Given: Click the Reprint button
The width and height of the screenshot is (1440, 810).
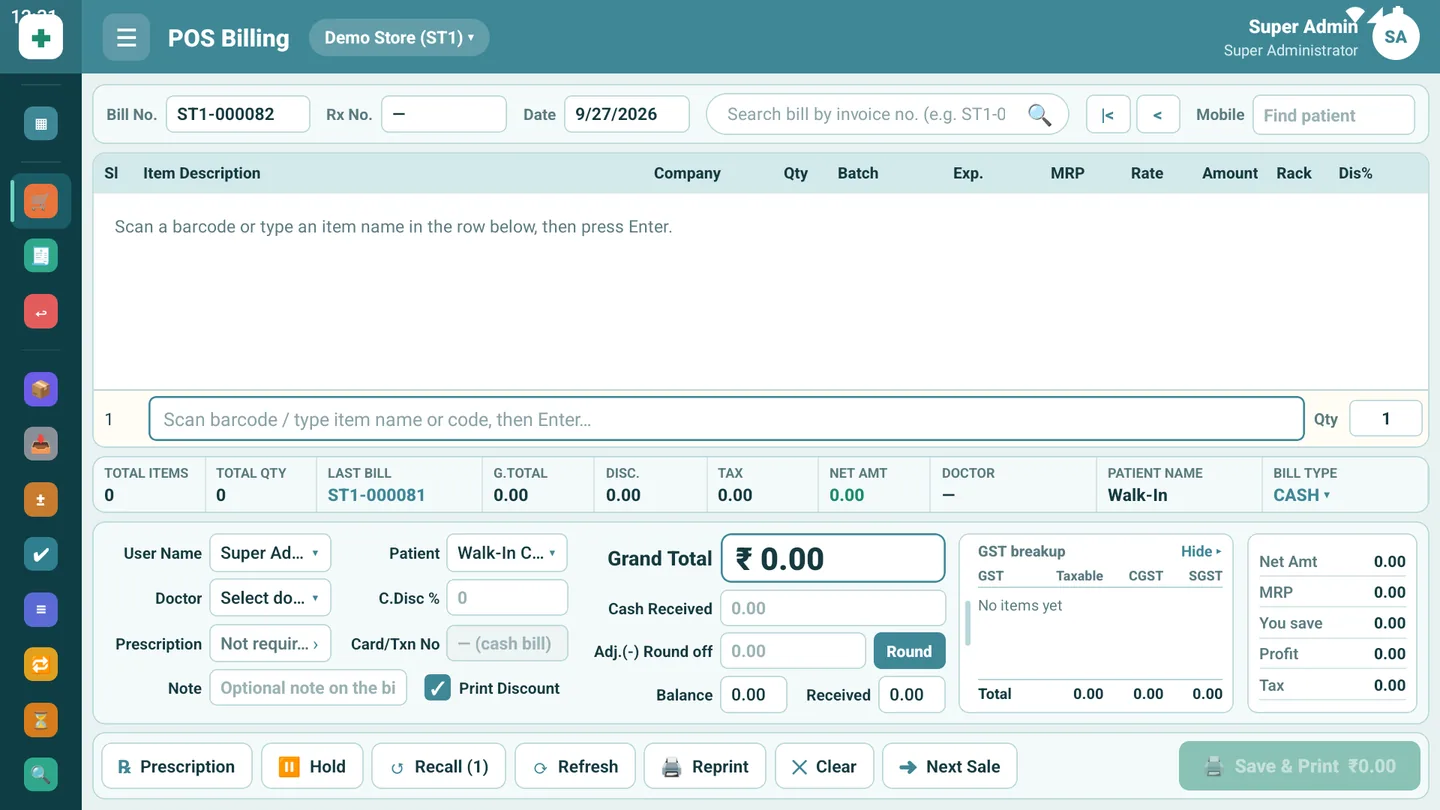Looking at the screenshot, I should coord(705,767).
